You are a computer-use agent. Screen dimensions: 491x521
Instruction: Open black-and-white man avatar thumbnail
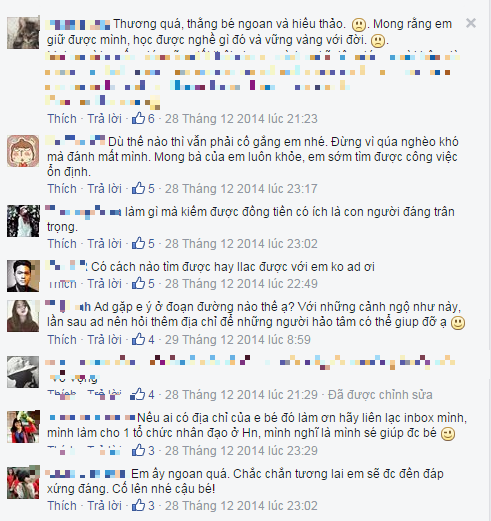23,276
